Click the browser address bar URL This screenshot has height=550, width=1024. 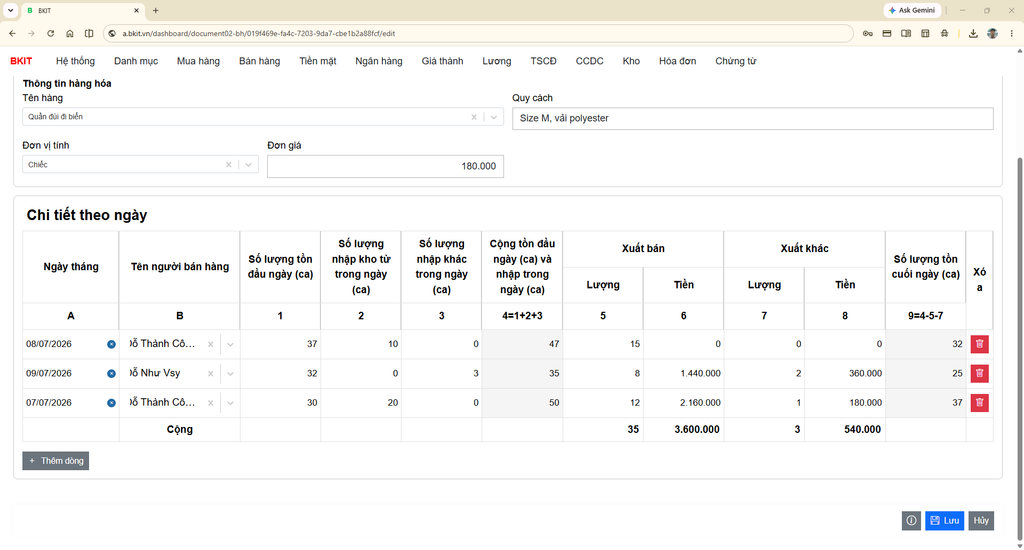tap(259, 33)
